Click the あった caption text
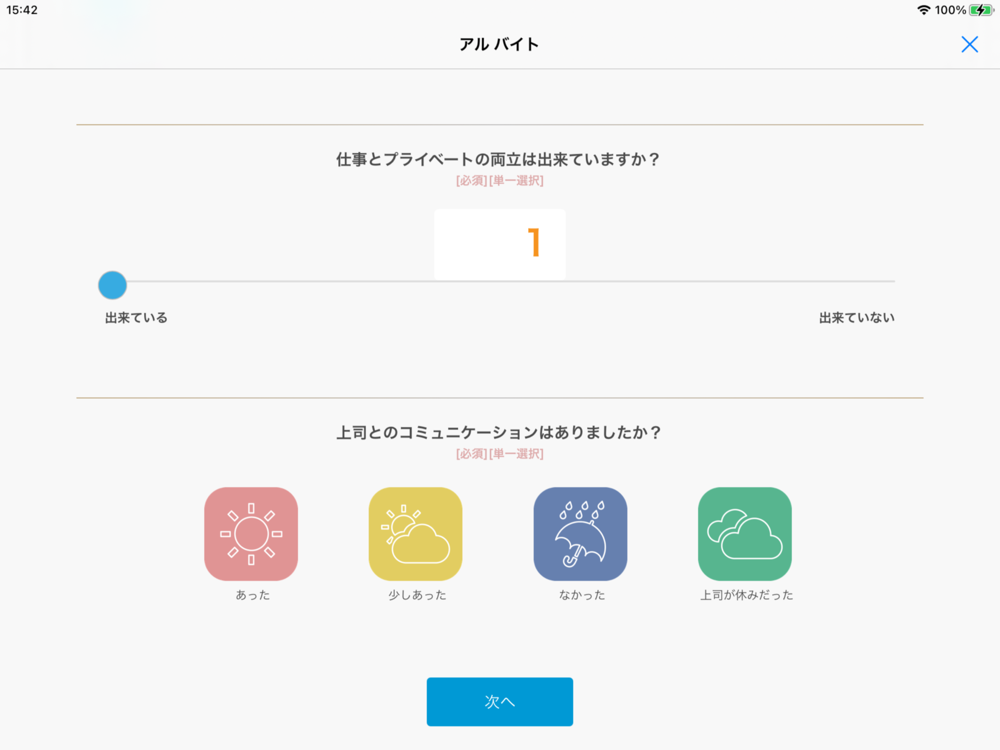 tap(253, 595)
